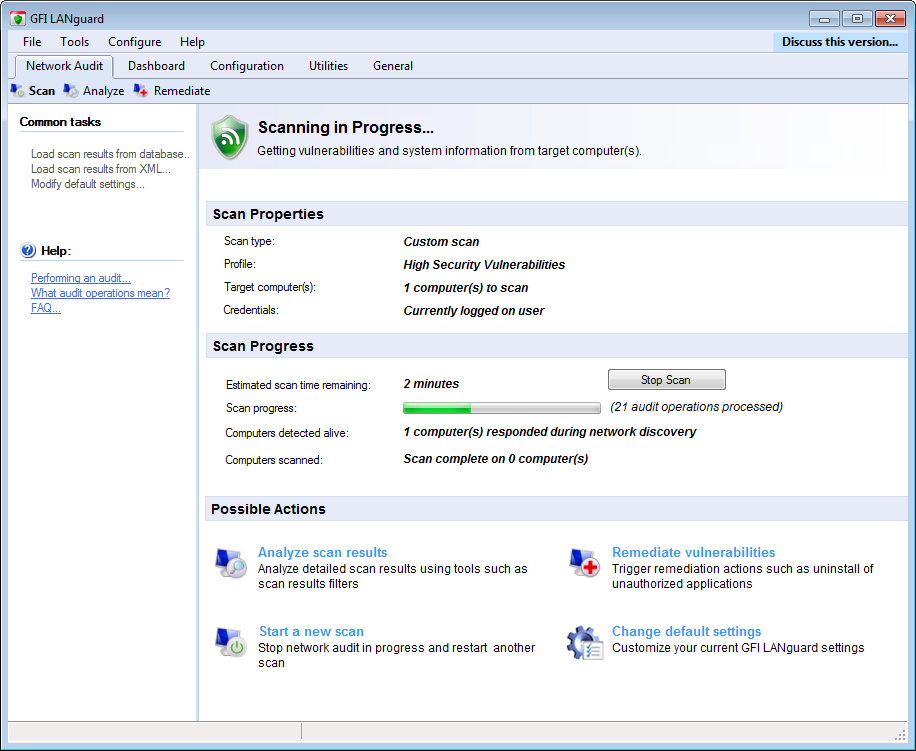Switch to the Configuration tab
Viewport: 916px width, 751px height.
point(247,66)
